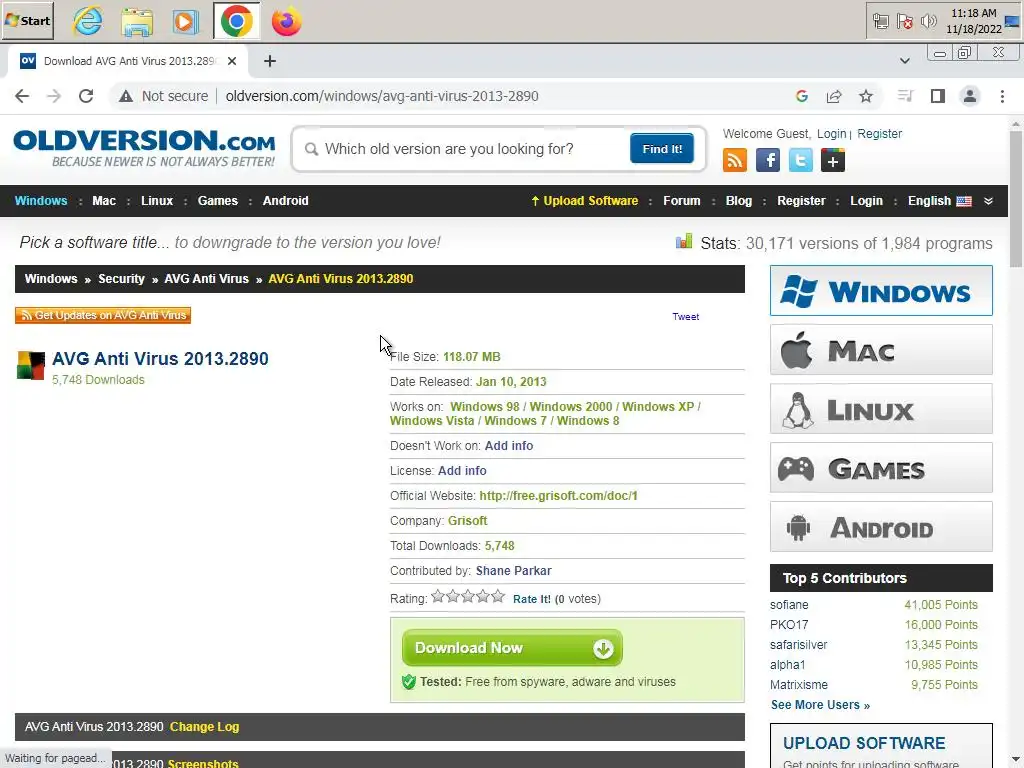
Task: Open the Chrome three-dot menu
Action: (x=1002, y=97)
